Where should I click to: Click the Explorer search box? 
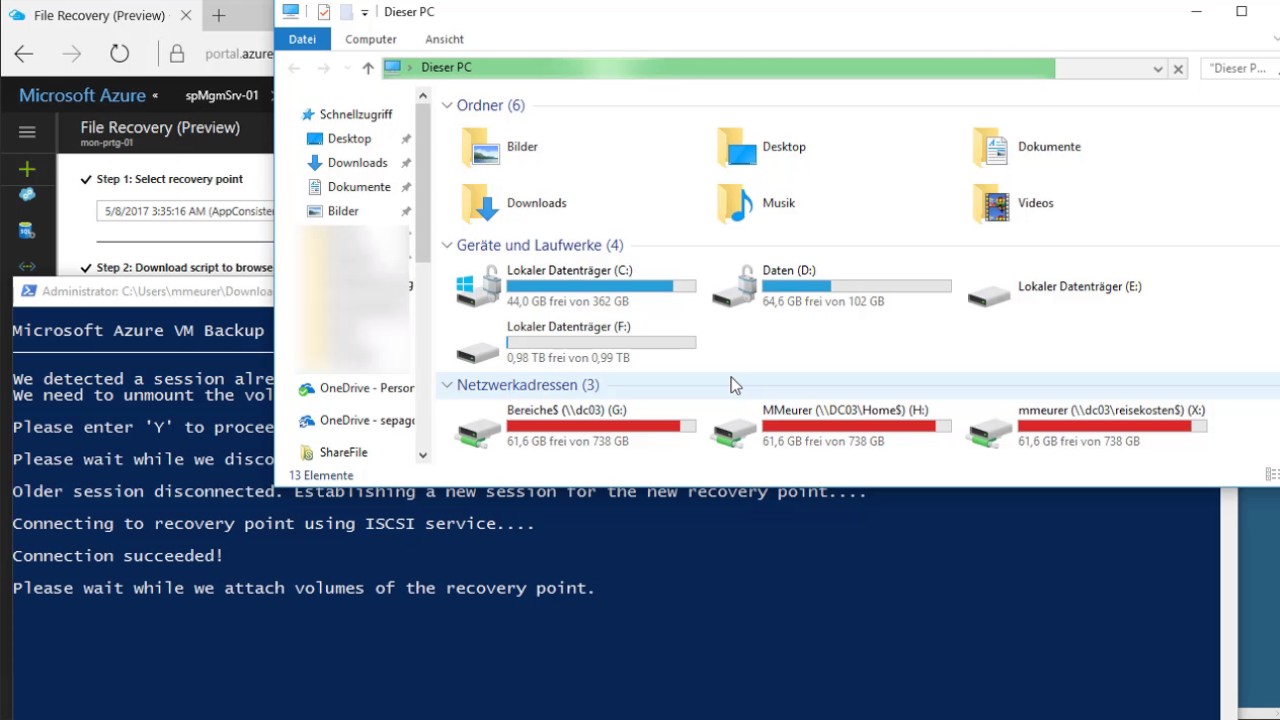pos(1240,69)
